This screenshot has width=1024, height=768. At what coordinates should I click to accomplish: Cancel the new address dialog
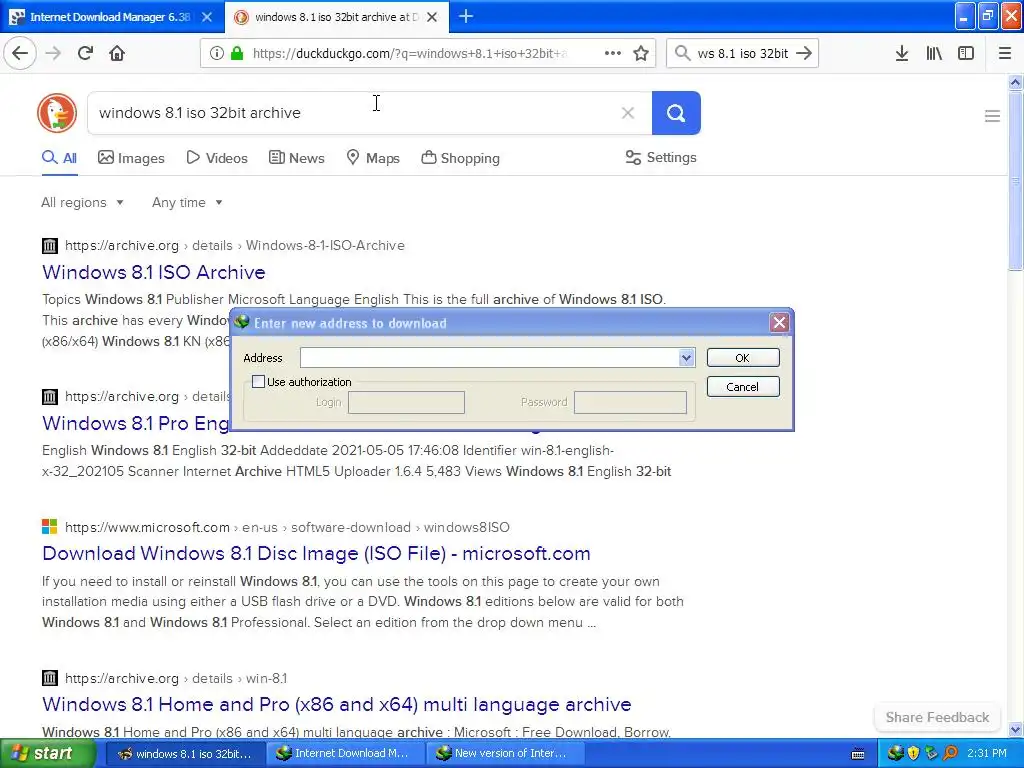(x=743, y=387)
